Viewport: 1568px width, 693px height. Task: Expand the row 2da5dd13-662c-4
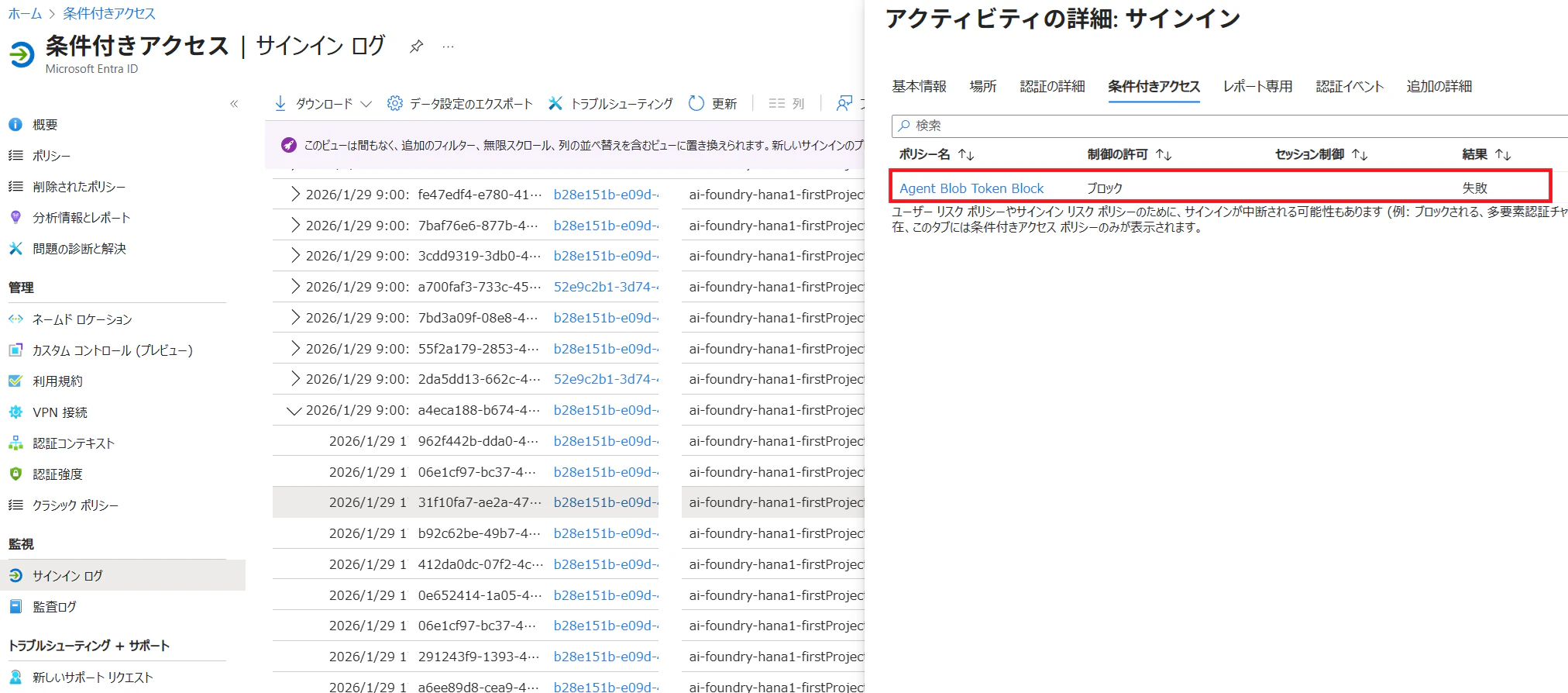click(x=294, y=378)
